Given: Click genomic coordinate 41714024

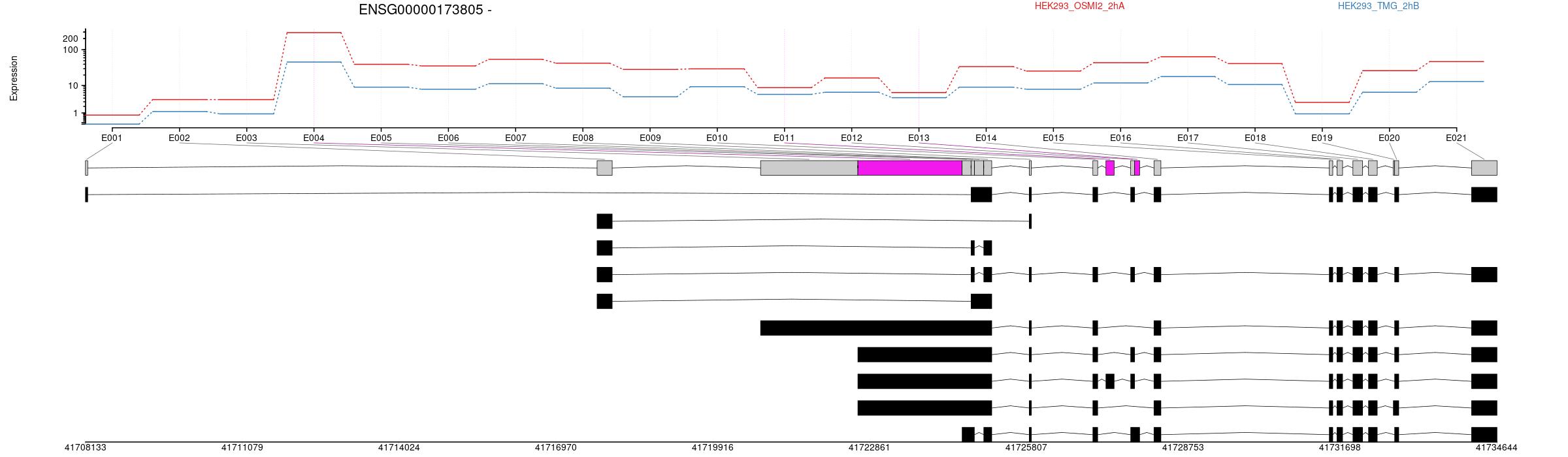Looking at the screenshot, I should pyautogui.click(x=399, y=448).
